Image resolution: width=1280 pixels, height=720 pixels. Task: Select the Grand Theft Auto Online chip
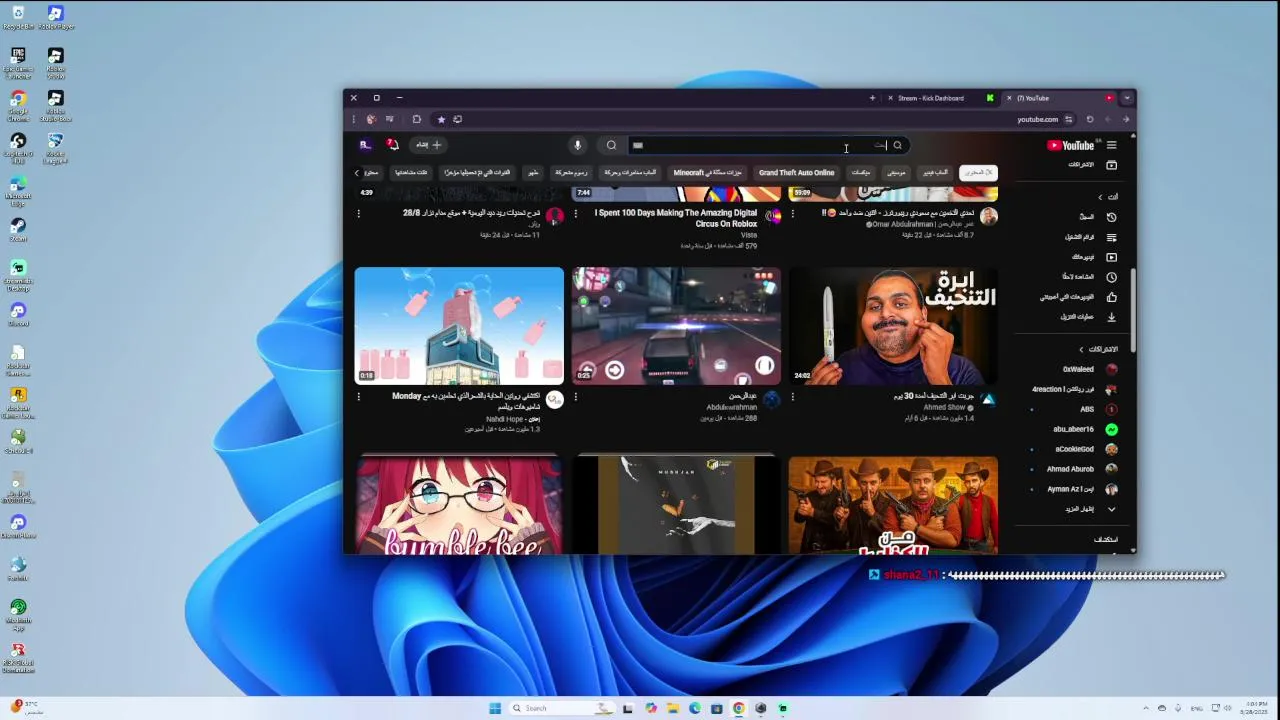tap(796, 173)
